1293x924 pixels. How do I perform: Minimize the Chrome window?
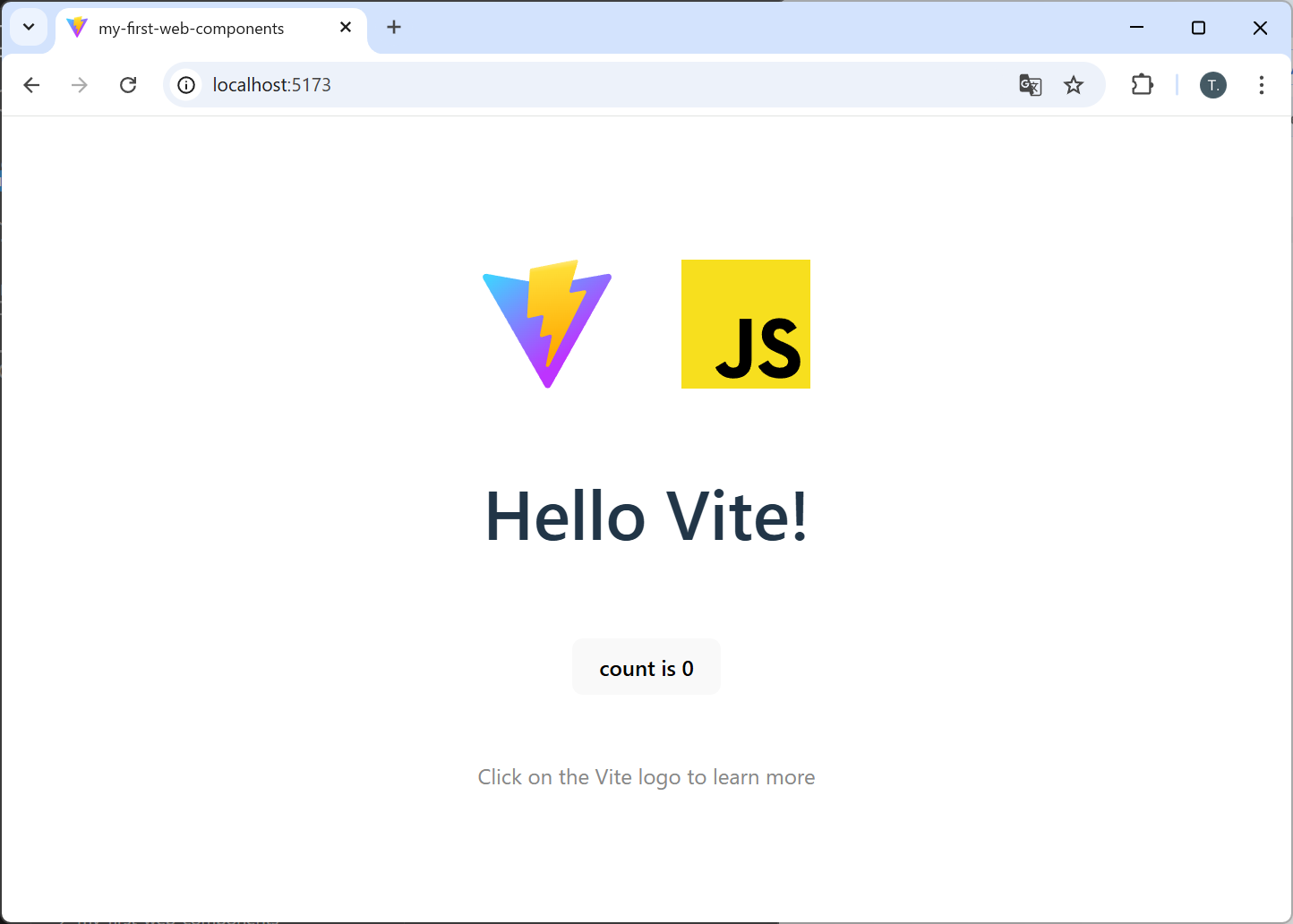(1137, 28)
